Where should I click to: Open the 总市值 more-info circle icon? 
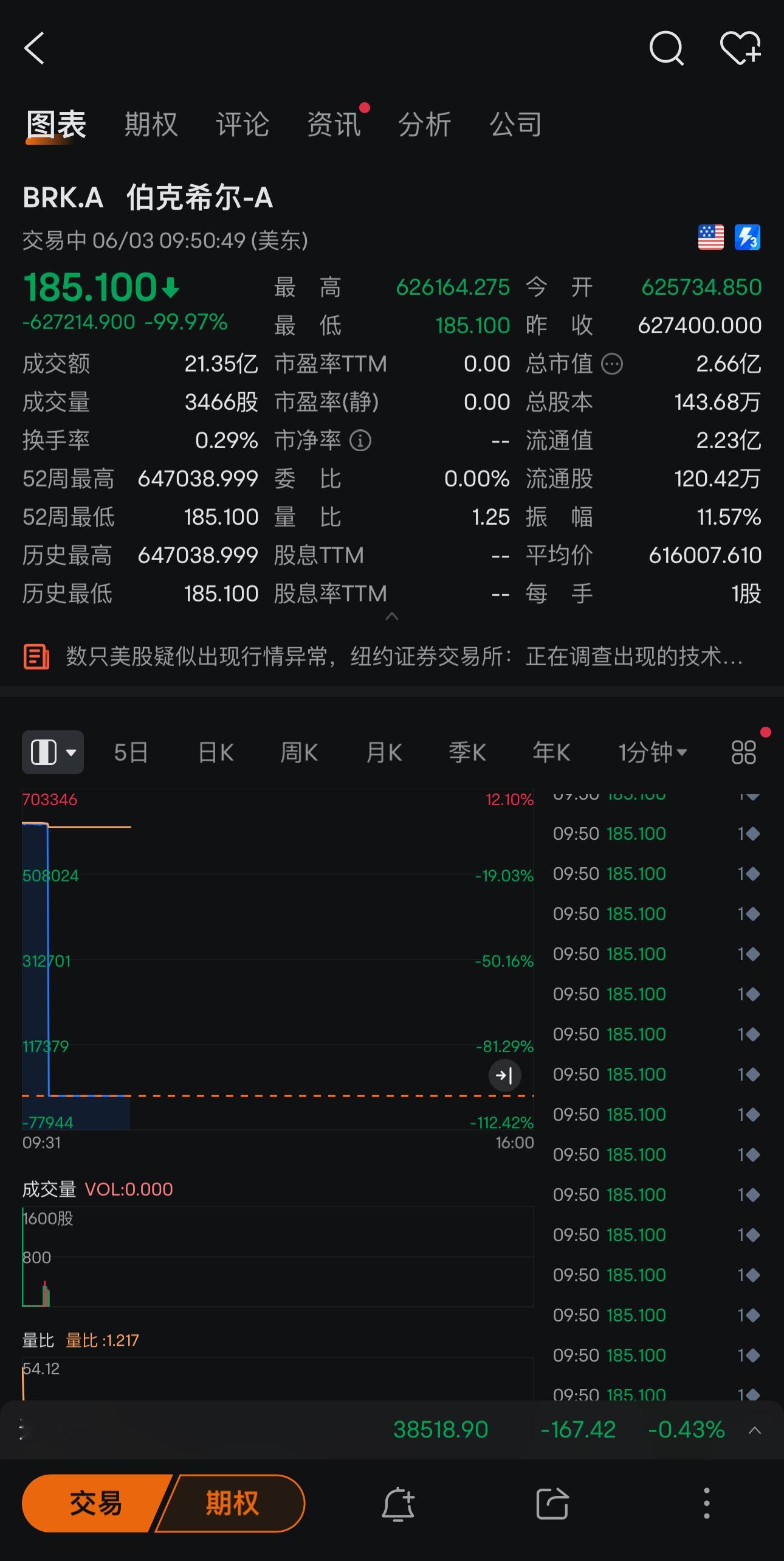click(x=612, y=364)
